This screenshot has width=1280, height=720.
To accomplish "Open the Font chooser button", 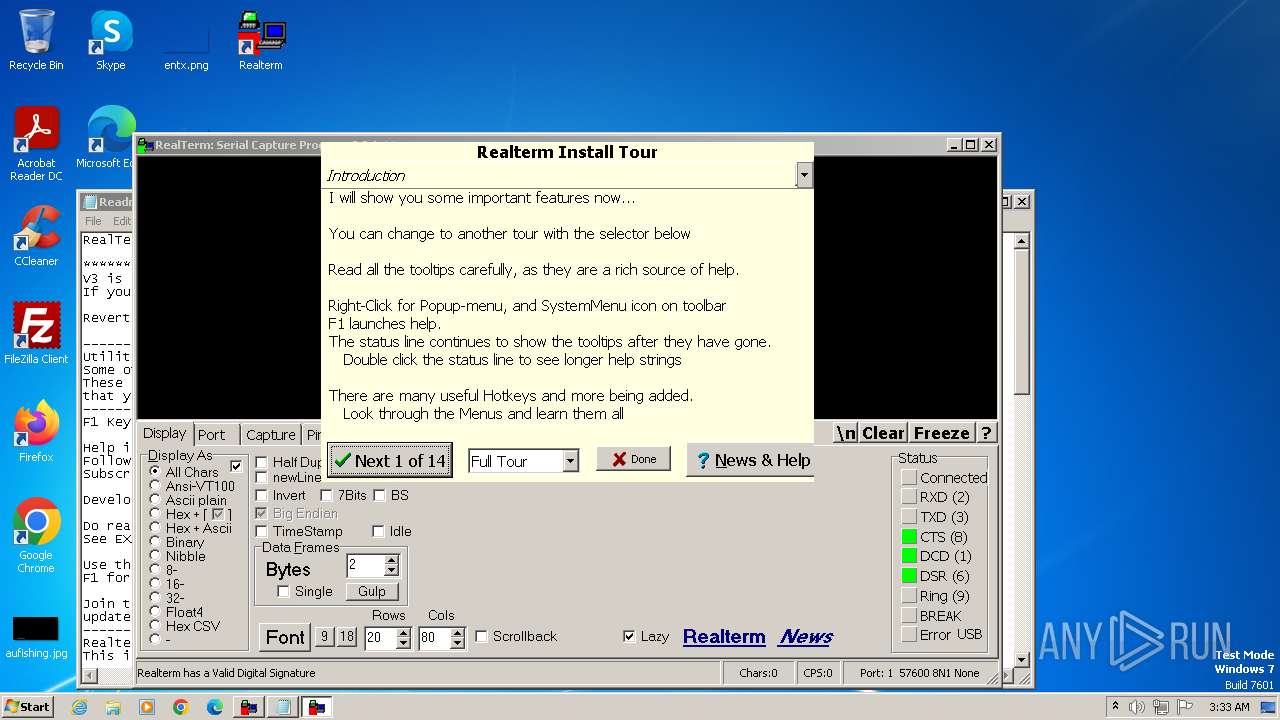I will (285, 637).
